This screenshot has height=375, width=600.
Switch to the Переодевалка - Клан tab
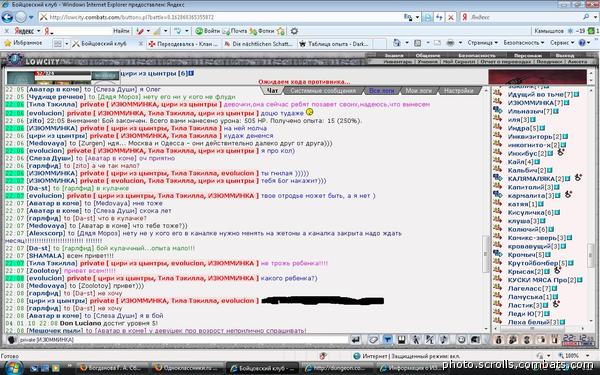click(184, 44)
